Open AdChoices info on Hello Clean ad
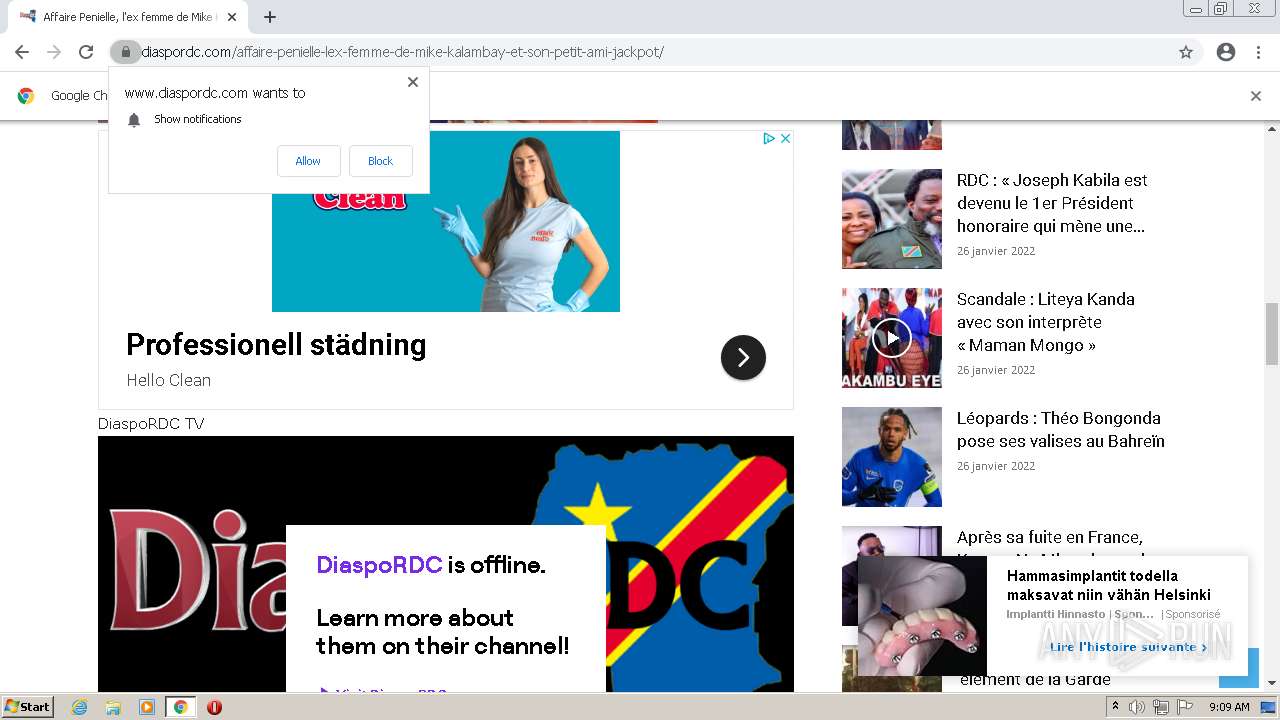This screenshot has height=720, width=1280. pyautogui.click(x=769, y=139)
